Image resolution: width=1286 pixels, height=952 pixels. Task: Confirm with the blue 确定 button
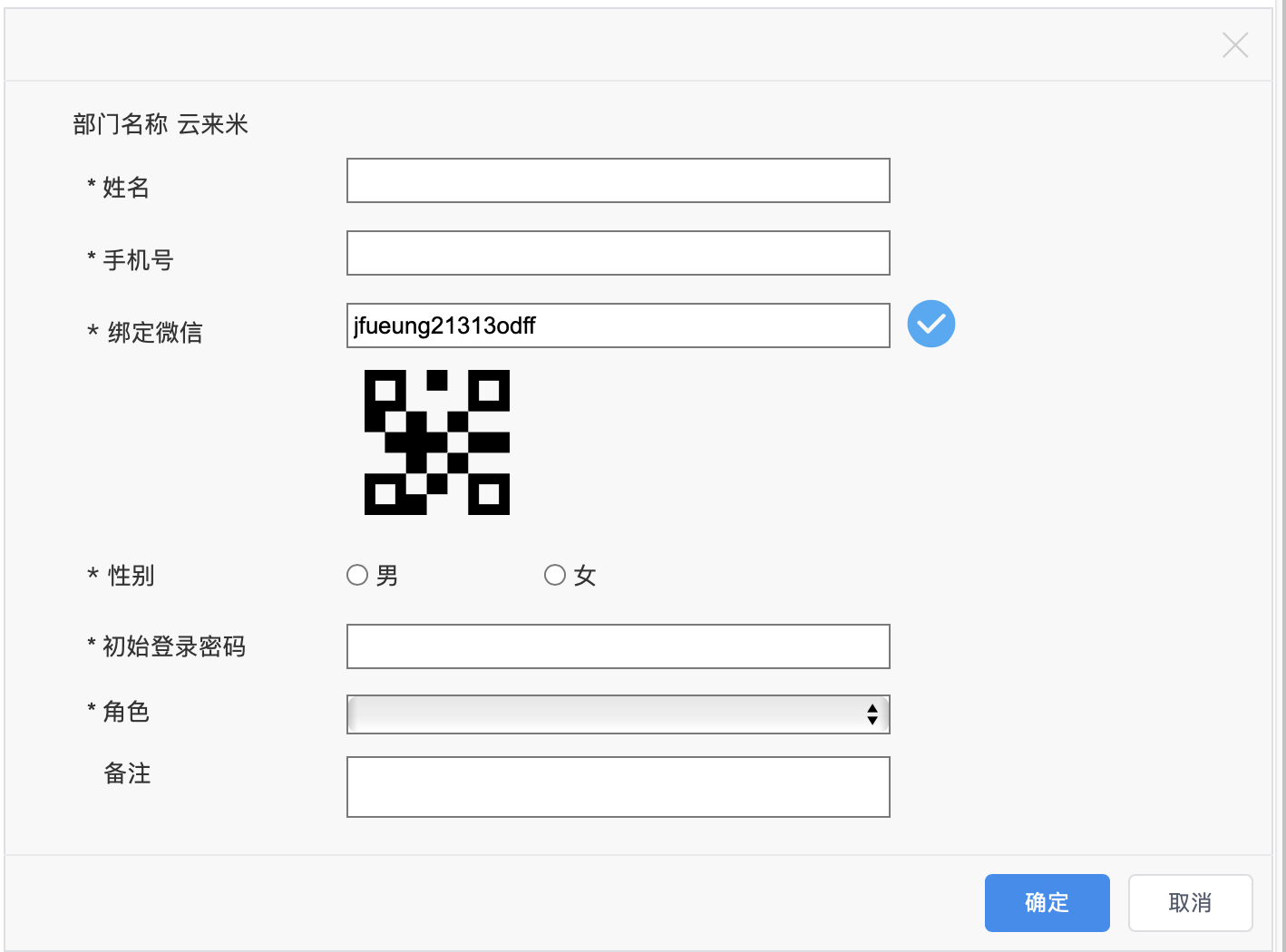pyautogui.click(x=1047, y=903)
